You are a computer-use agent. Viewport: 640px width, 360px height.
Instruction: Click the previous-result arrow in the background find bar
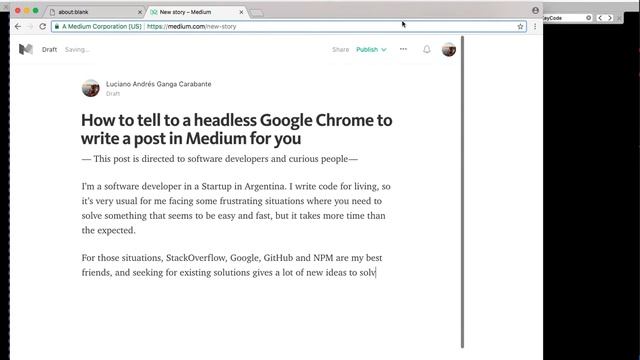(600, 18)
